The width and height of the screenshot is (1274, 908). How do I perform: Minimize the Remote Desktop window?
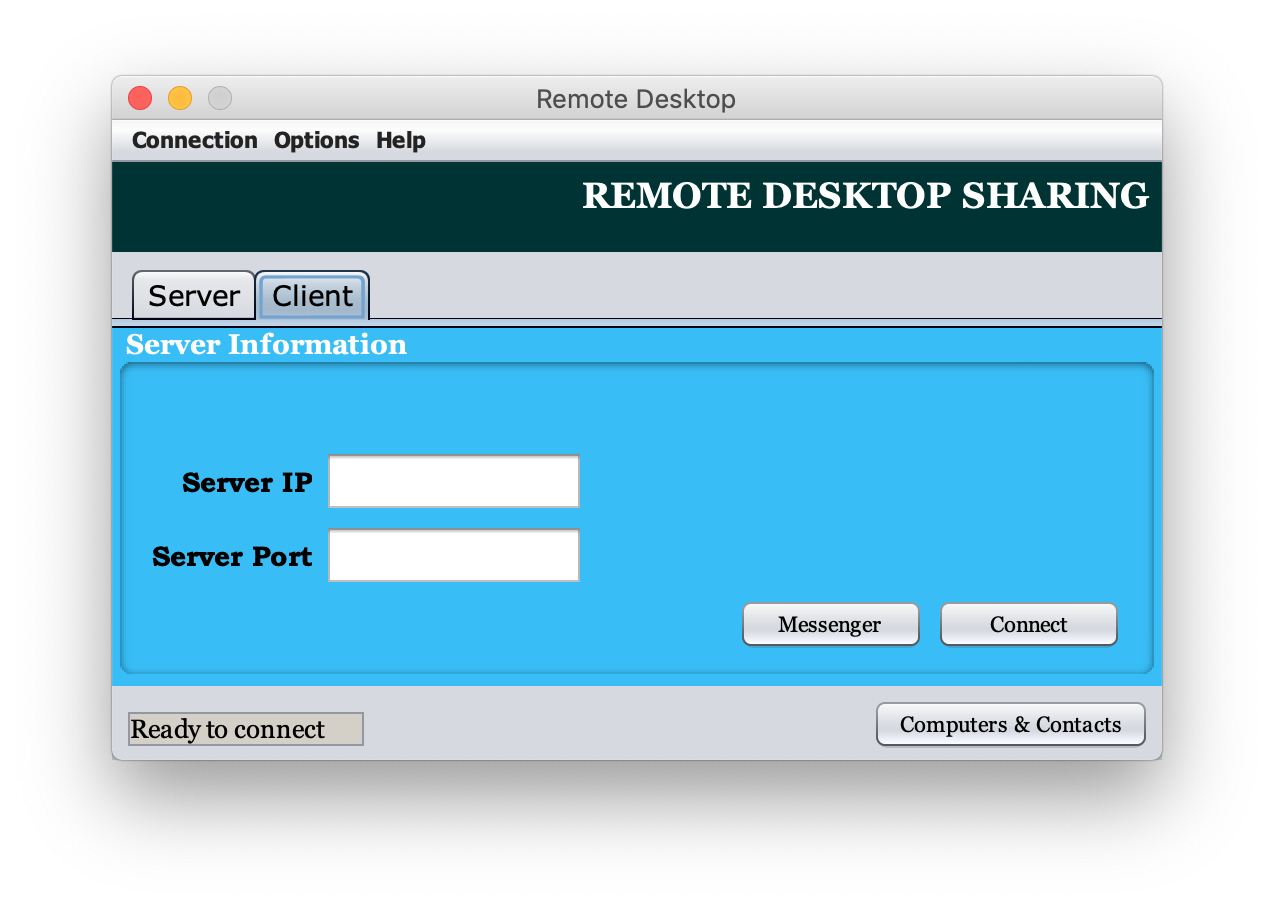pyautogui.click(x=180, y=98)
